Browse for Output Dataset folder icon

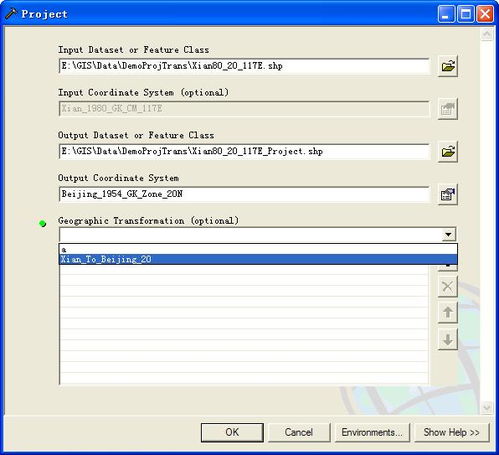pyautogui.click(x=448, y=152)
